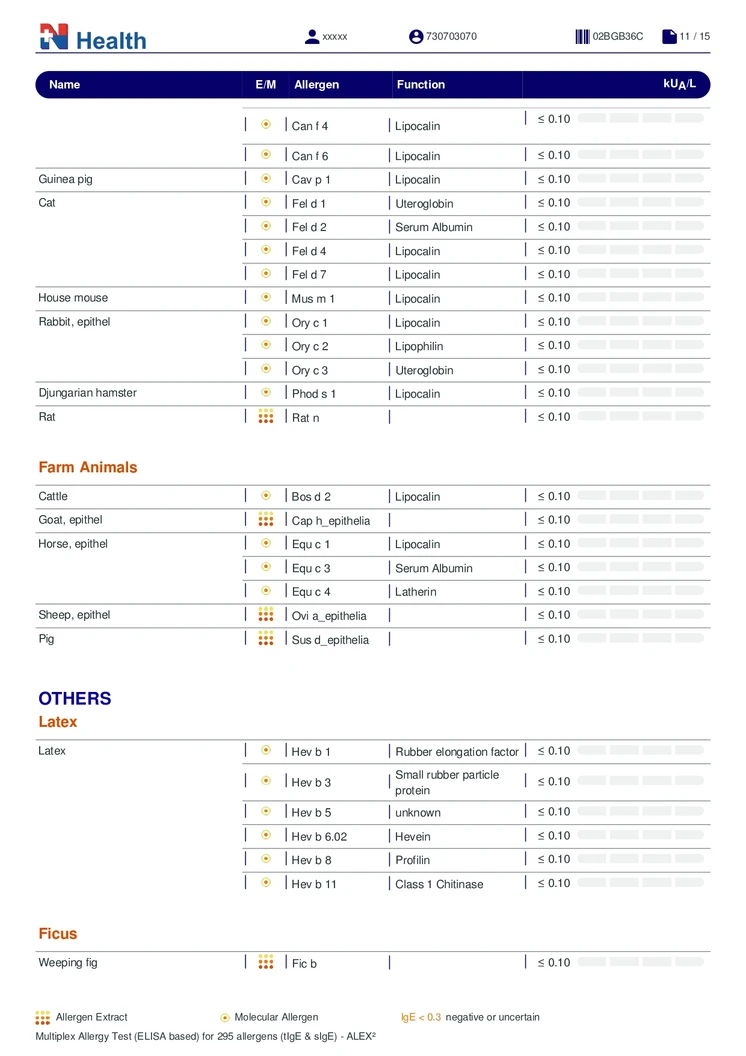Select the Name column header
Viewport: 746px width, 1056px height.
(65, 85)
